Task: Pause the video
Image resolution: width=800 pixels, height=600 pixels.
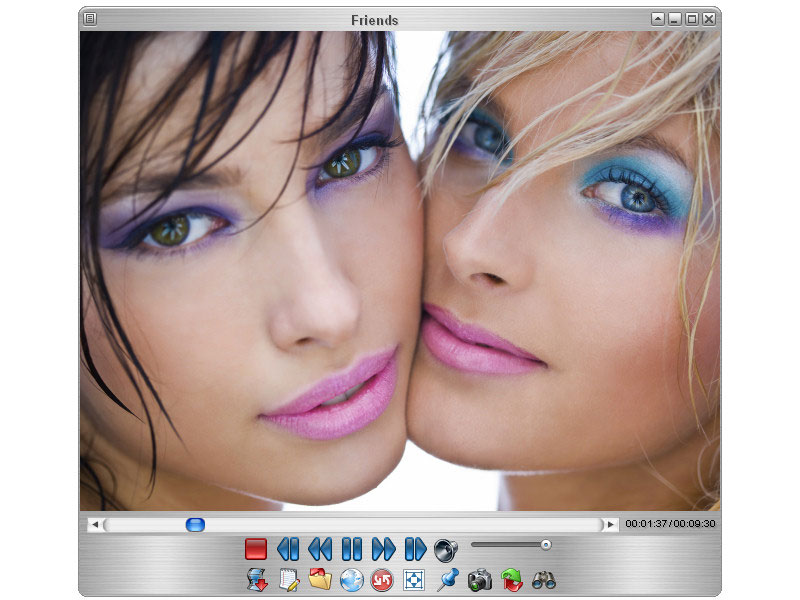Action: [x=352, y=549]
